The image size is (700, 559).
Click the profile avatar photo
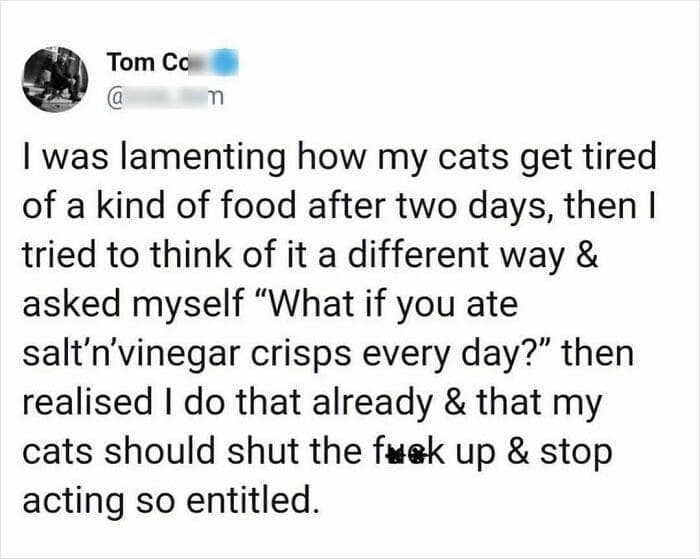(x=55, y=78)
